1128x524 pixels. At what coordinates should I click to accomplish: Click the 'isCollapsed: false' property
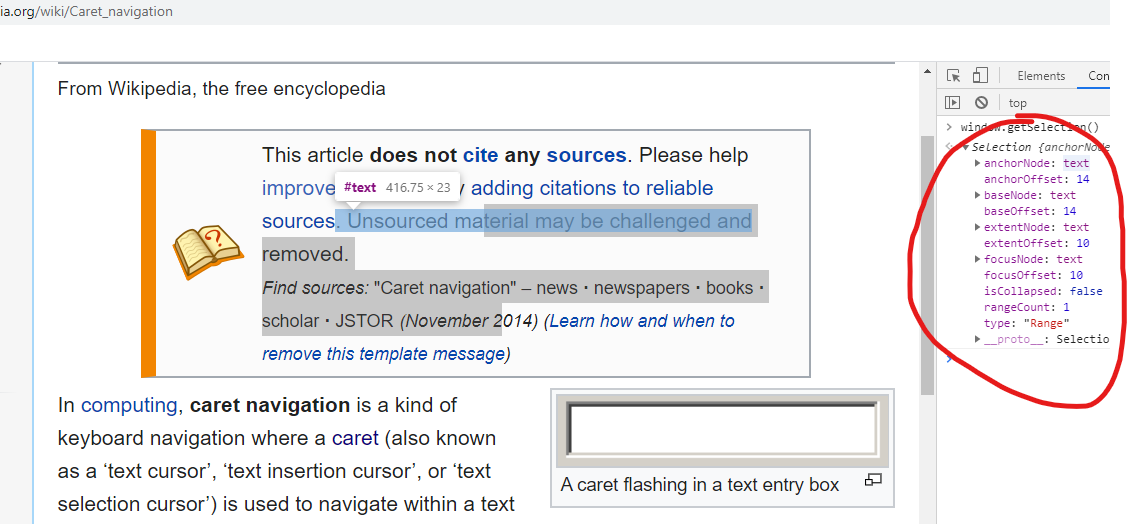click(1043, 291)
